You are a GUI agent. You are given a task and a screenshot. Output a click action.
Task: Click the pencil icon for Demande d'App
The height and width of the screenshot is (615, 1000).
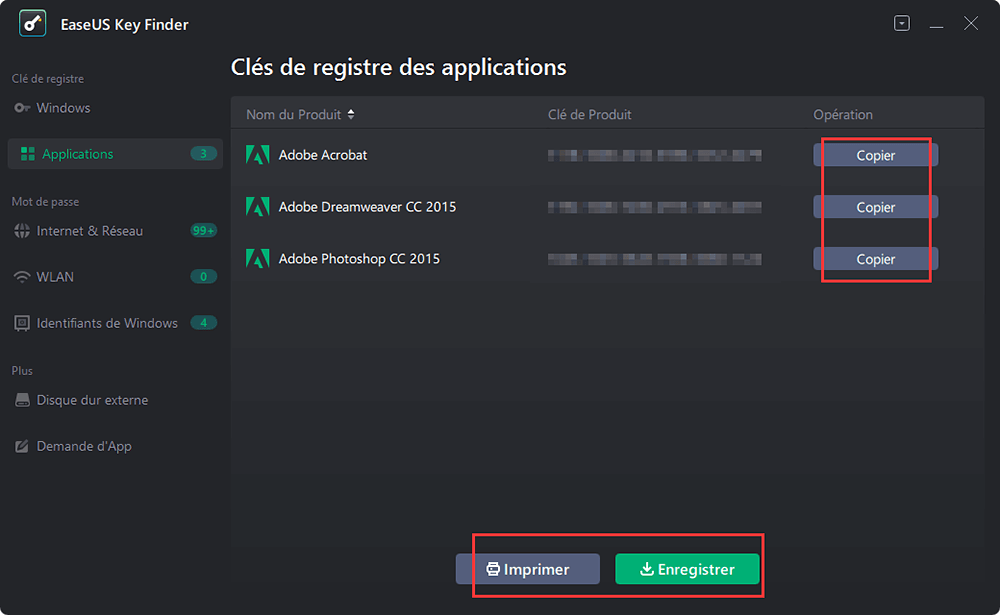22,446
